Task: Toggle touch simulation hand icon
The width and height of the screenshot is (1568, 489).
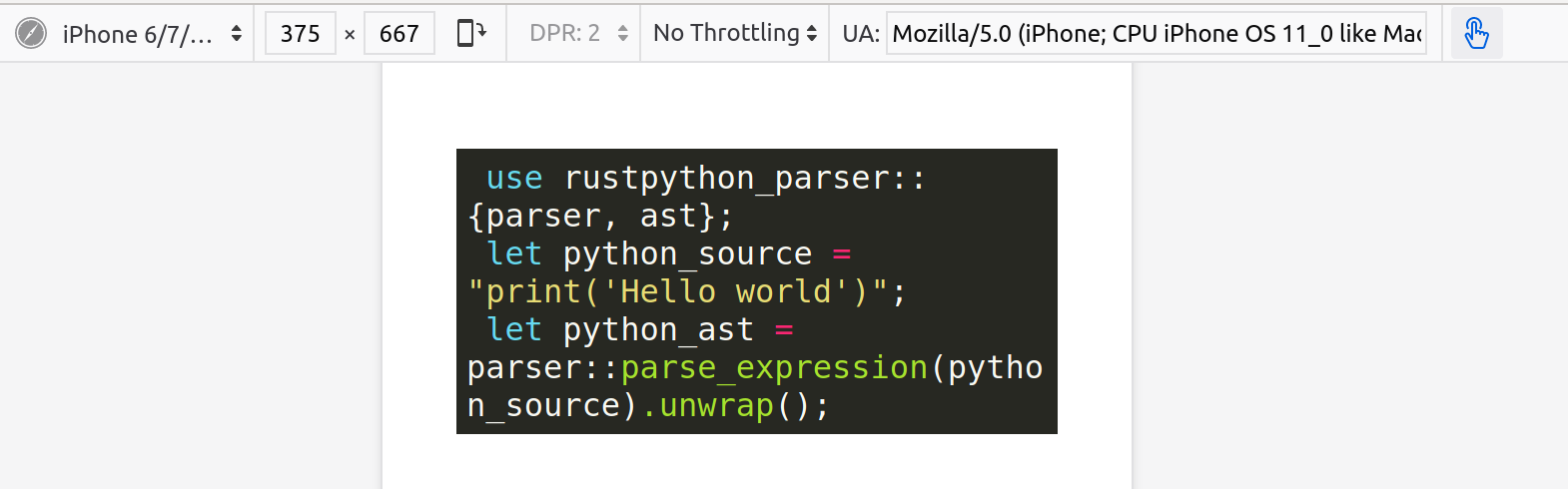Action: tap(1476, 34)
